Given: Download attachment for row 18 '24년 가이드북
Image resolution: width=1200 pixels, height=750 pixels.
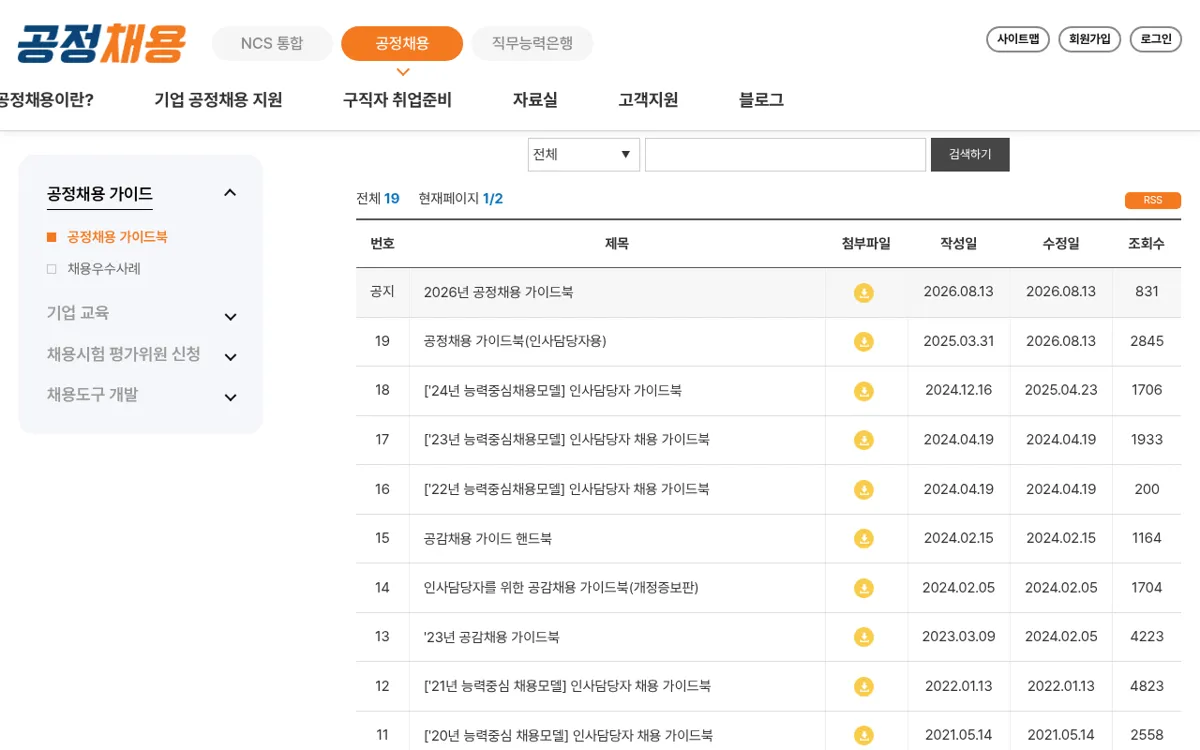Looking at the screenshot, I should 864,391.
